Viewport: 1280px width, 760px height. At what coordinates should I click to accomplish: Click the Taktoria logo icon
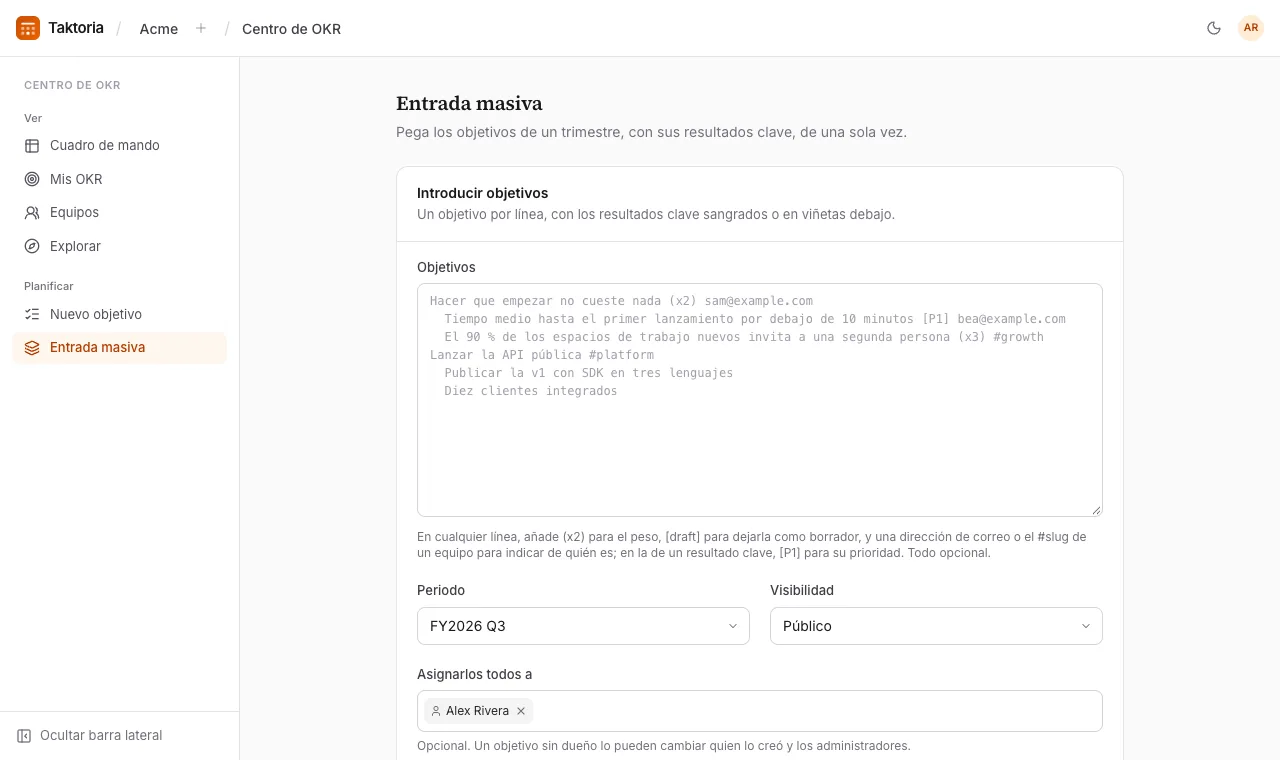(x=28, y=28)
